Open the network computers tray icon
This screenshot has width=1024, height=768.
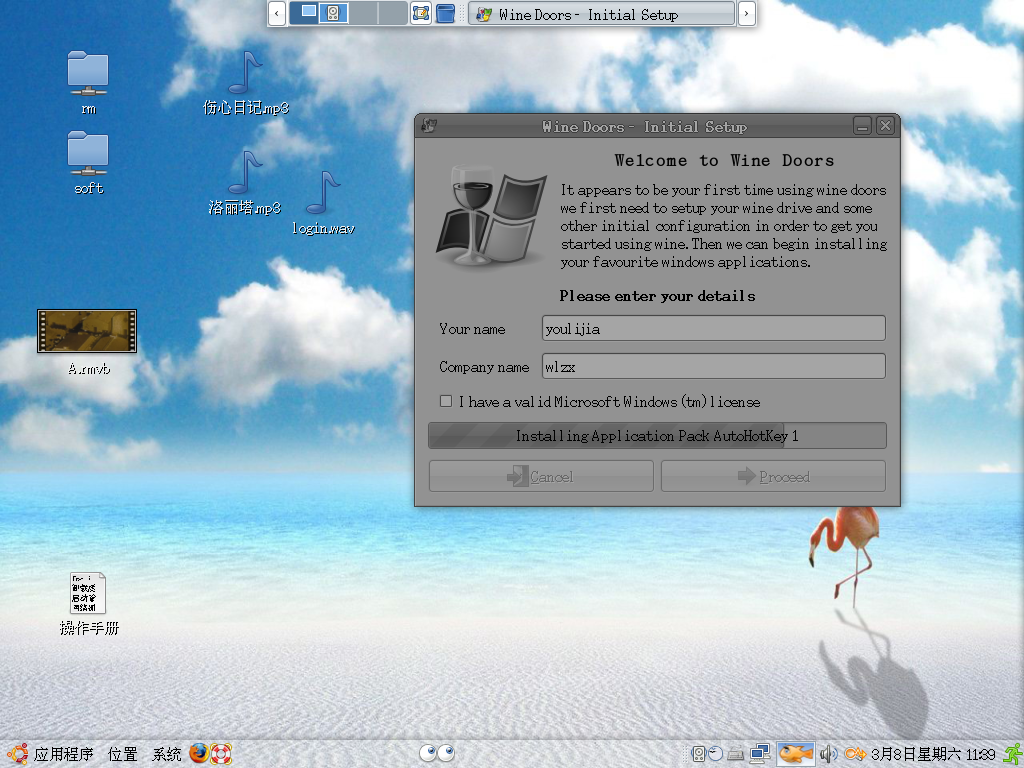click(x=760, y=754)
